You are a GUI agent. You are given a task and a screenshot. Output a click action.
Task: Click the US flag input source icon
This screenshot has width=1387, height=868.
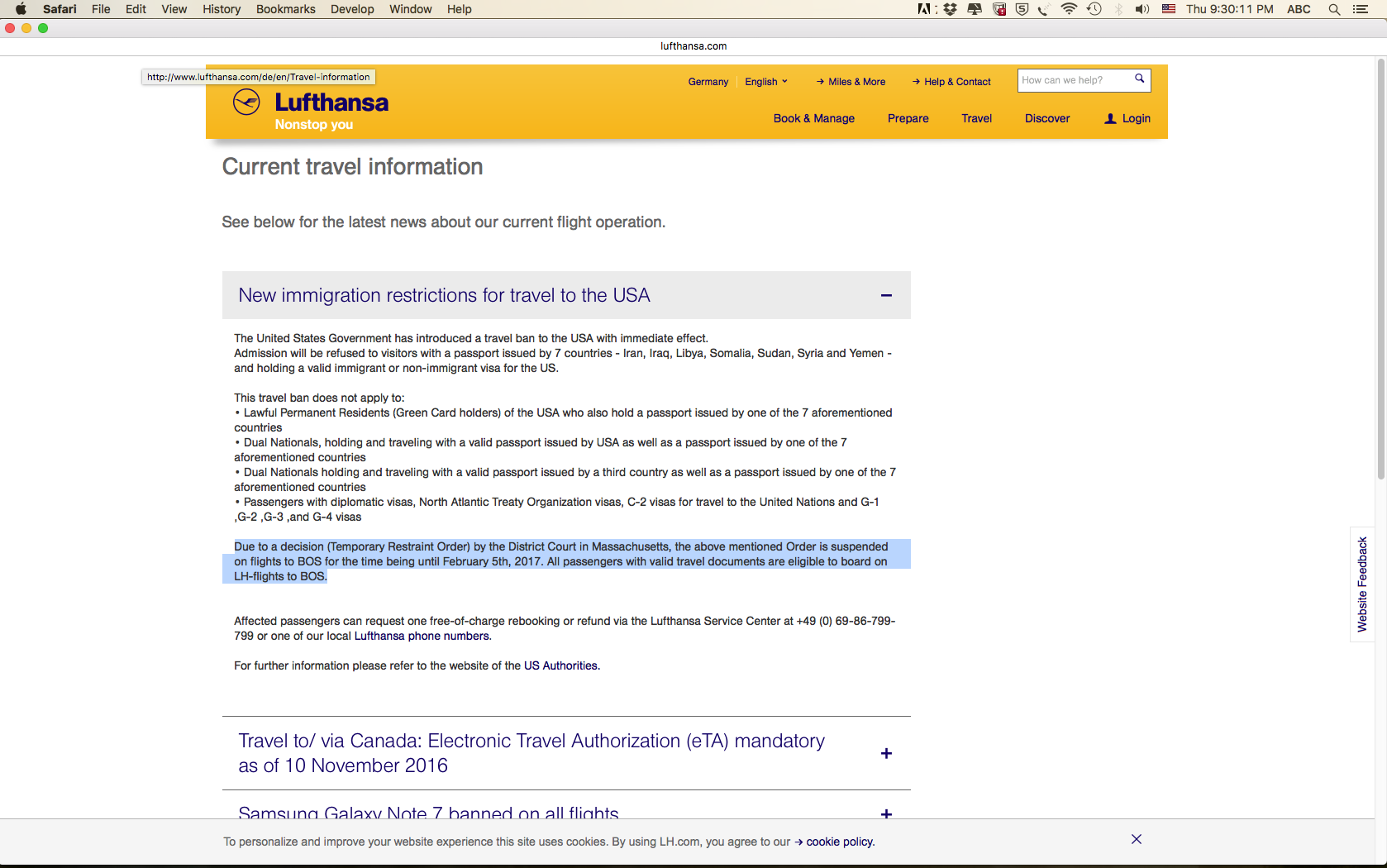point(1169,9)
